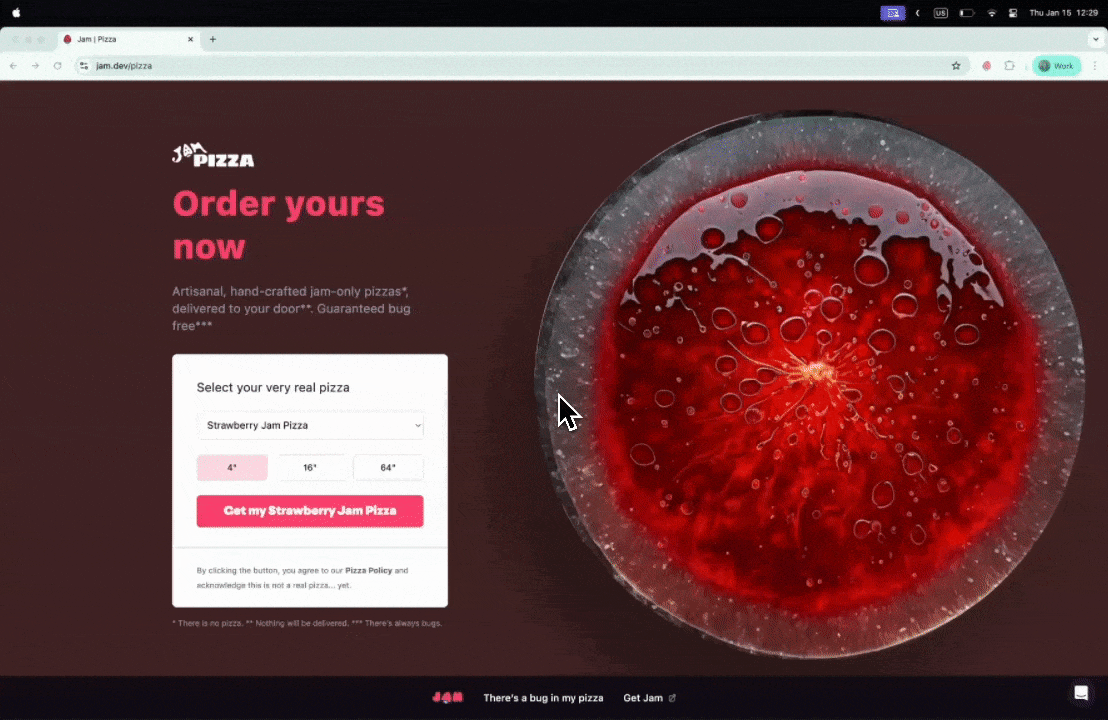Click the Jam Pizza logo
The height and width of the screenshot is (720, 1108).
coord(213,155)
